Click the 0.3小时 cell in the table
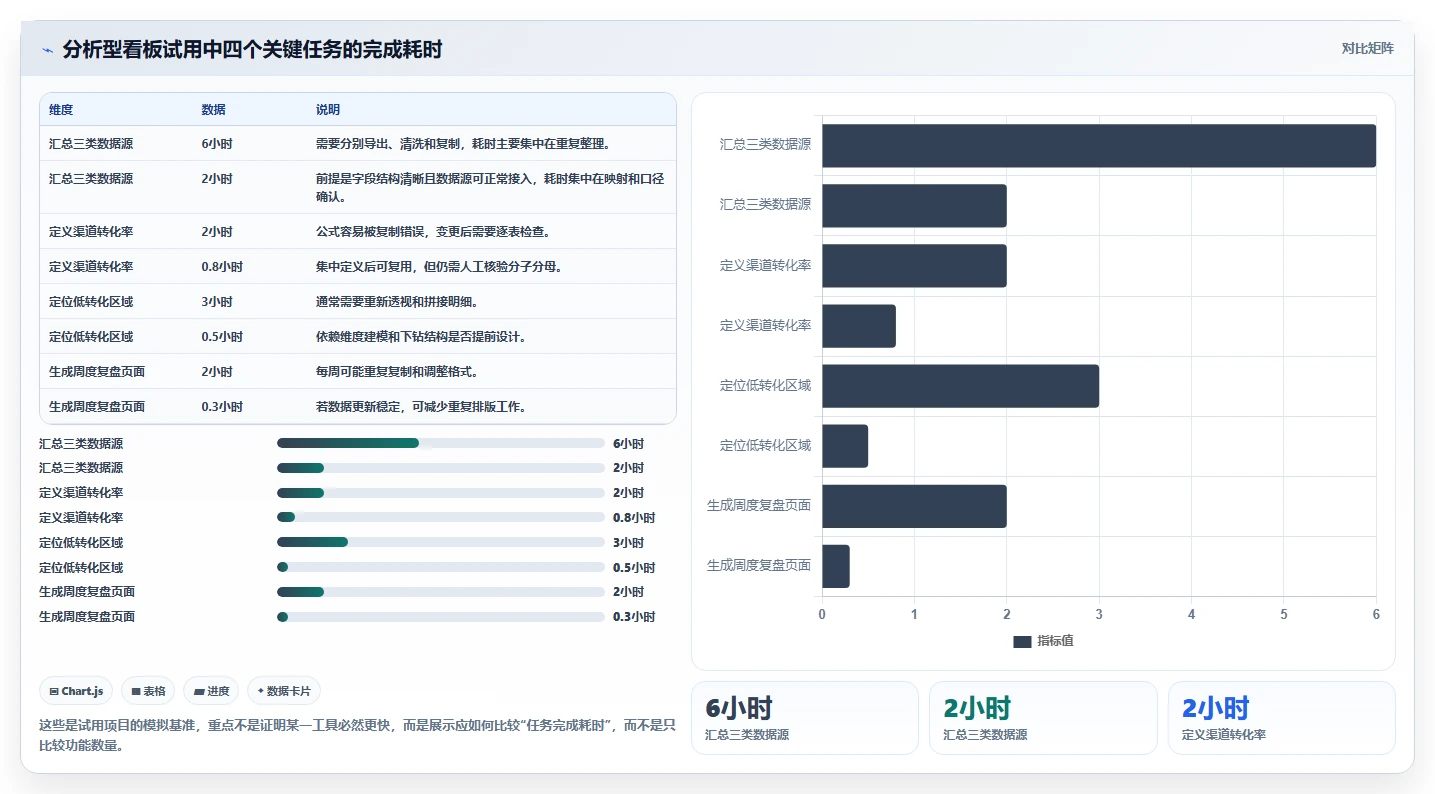This screenshot has width=1435, height=794. point(222,407)
